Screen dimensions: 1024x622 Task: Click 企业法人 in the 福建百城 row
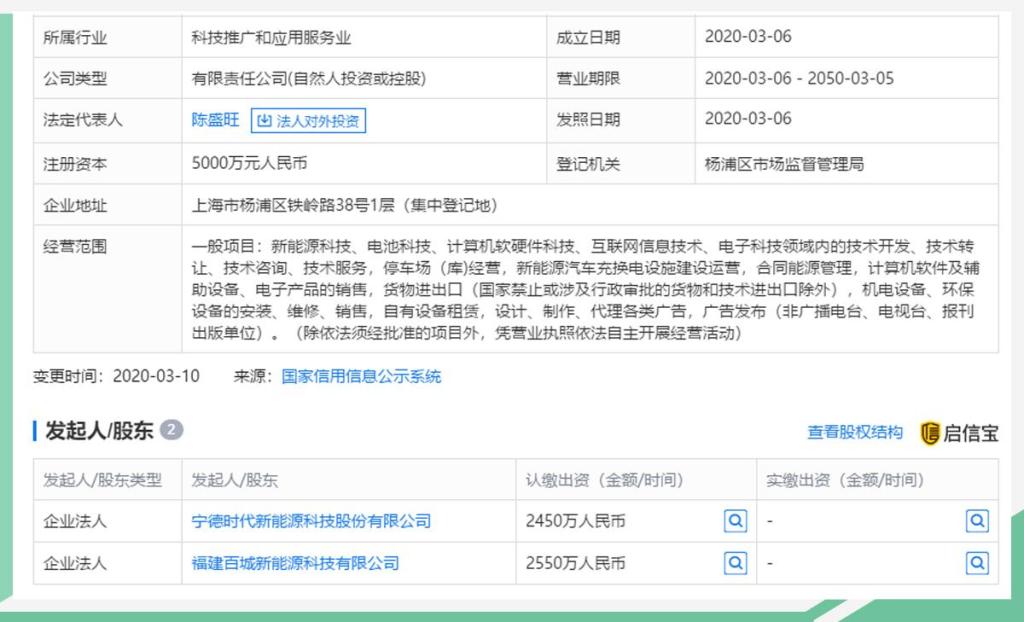74,563
